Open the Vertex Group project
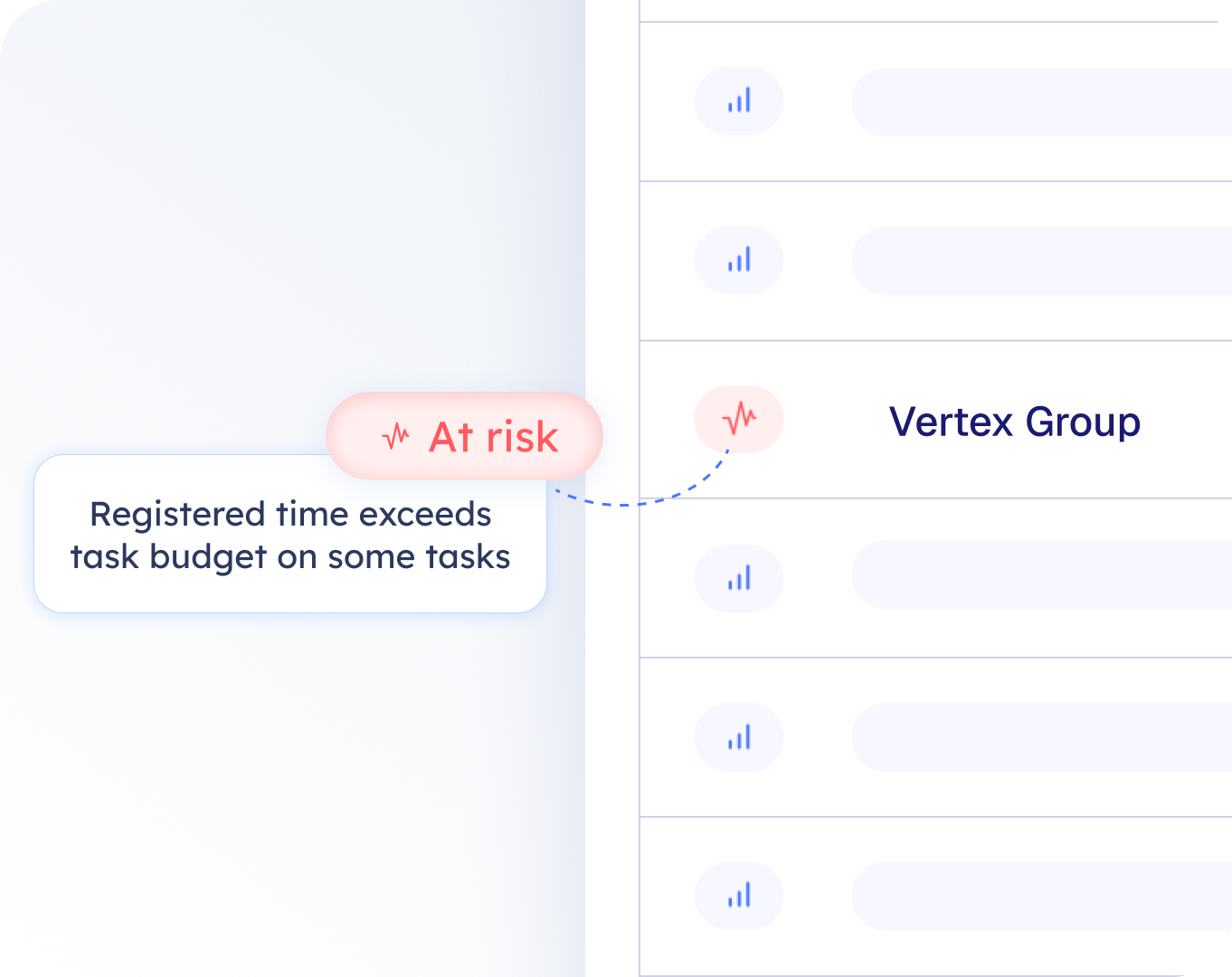Image resolution: width=1232 pixels, height=977 pixels. coord(1015,422)
